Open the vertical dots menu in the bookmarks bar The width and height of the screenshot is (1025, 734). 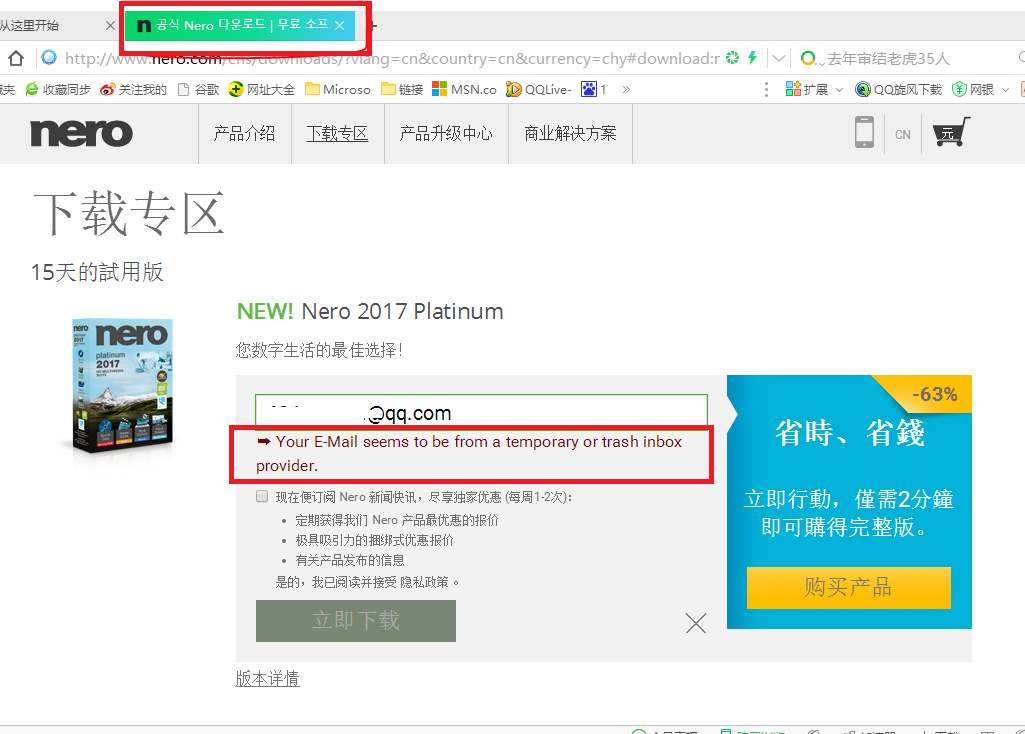click(x=766, y=90)
